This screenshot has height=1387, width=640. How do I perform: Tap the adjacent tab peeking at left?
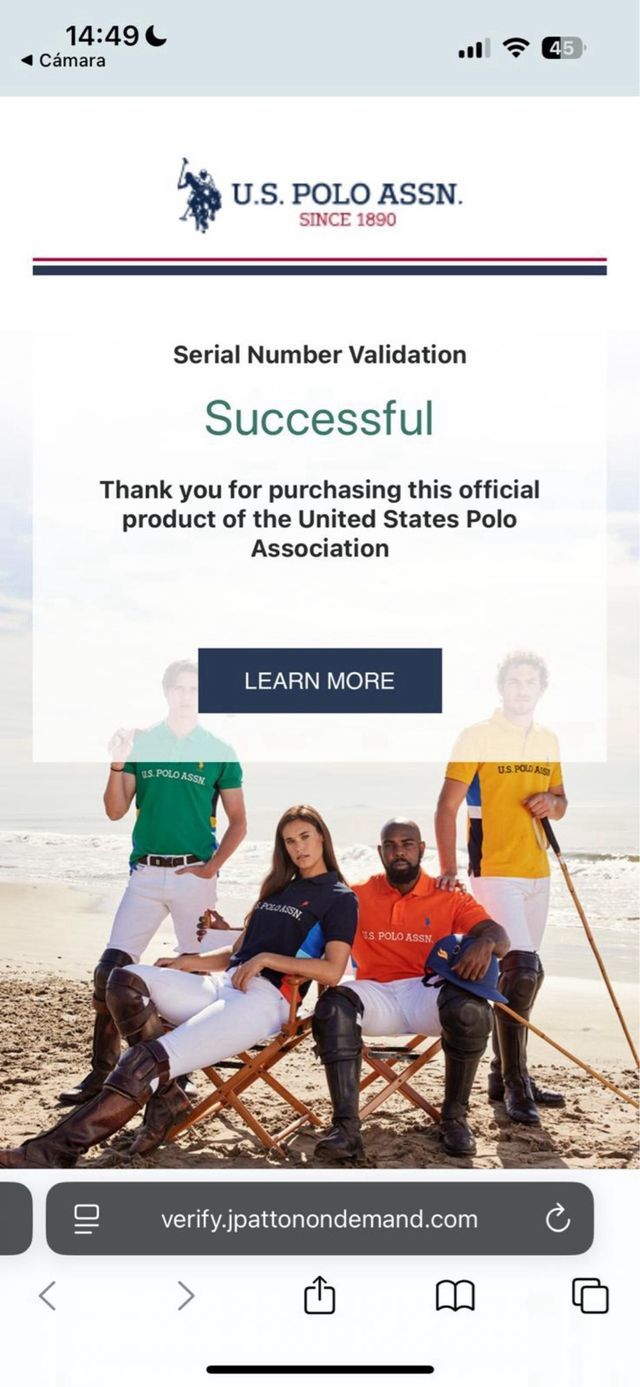click(x=15, y=1218)
